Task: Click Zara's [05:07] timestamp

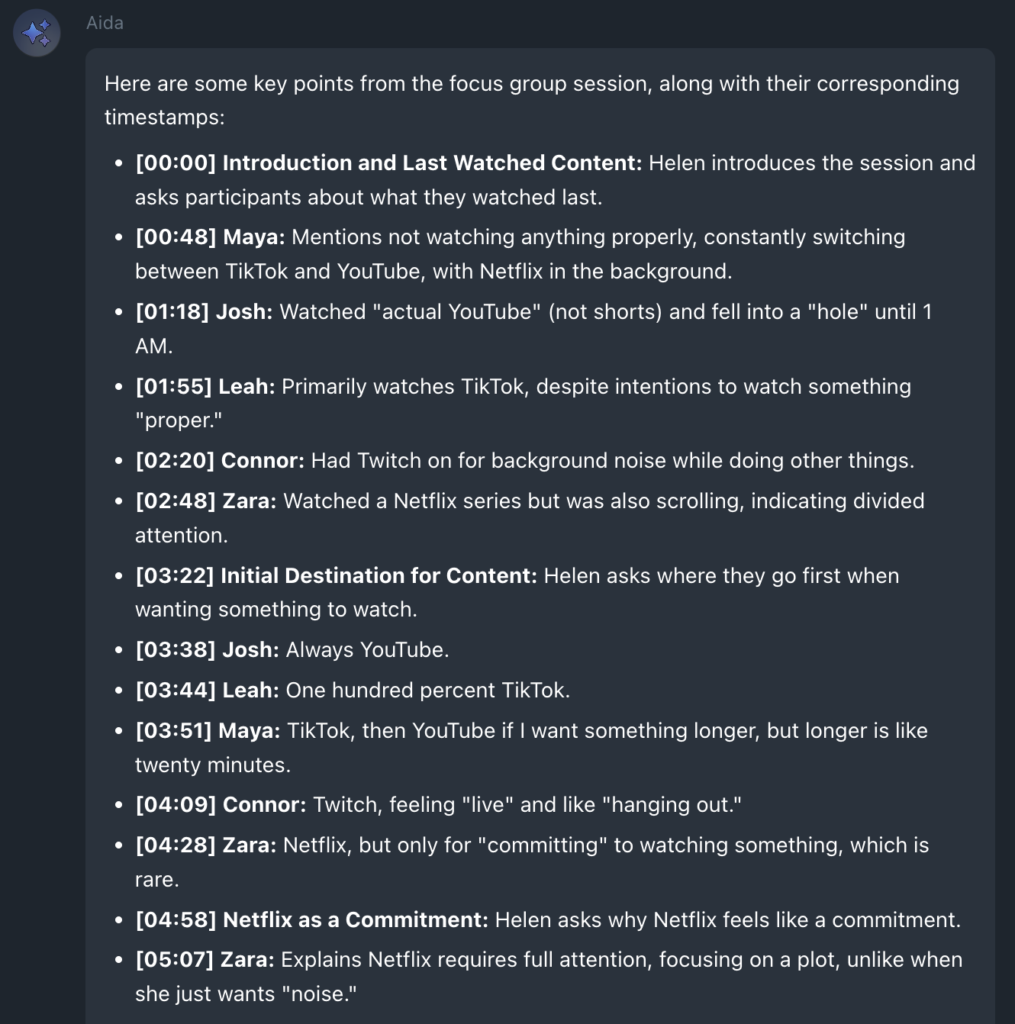Action: 175,960
